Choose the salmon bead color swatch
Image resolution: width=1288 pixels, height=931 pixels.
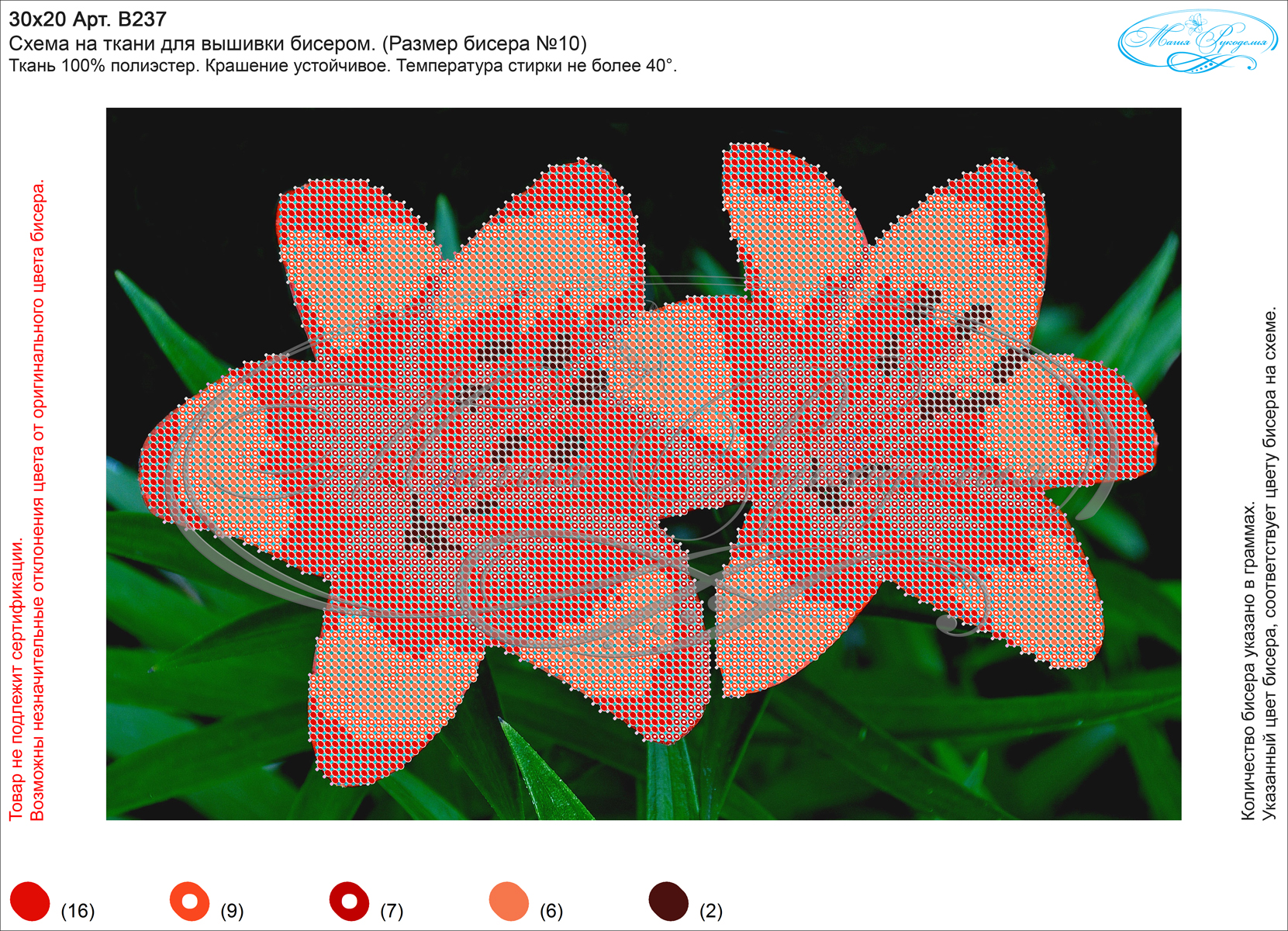[x=509, y=902]
